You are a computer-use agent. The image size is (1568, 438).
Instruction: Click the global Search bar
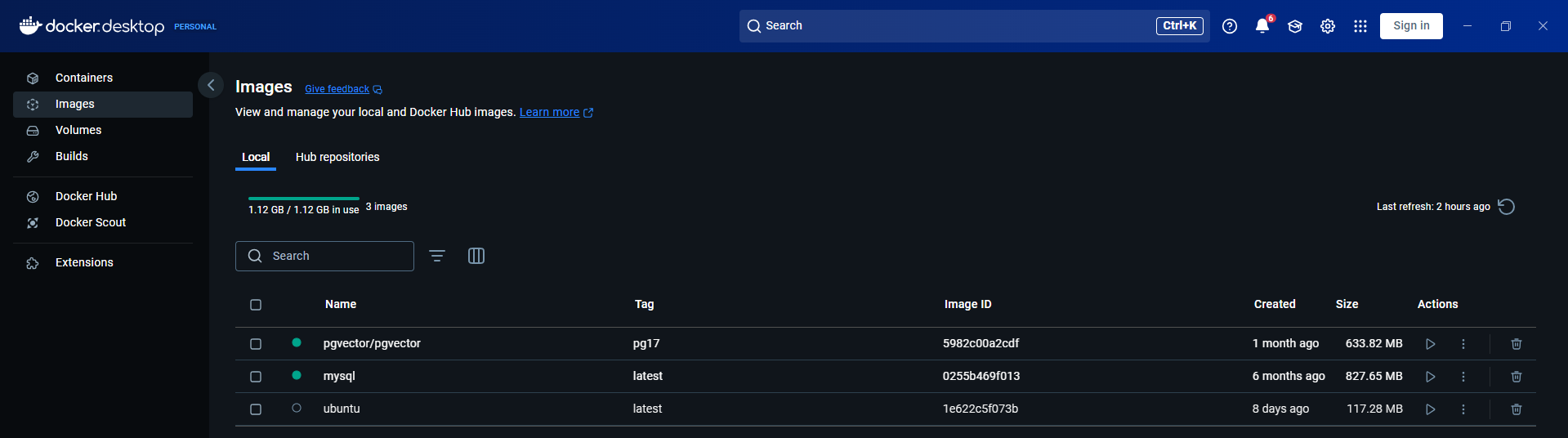pos(975,26)
